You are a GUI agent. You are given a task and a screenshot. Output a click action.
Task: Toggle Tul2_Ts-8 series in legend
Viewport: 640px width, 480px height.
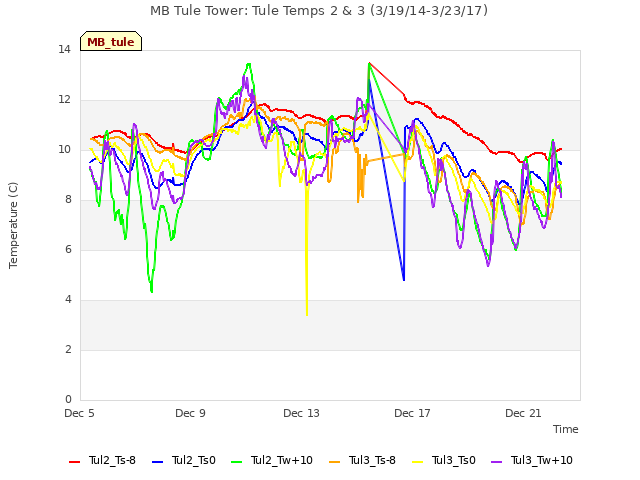(102, 460)
